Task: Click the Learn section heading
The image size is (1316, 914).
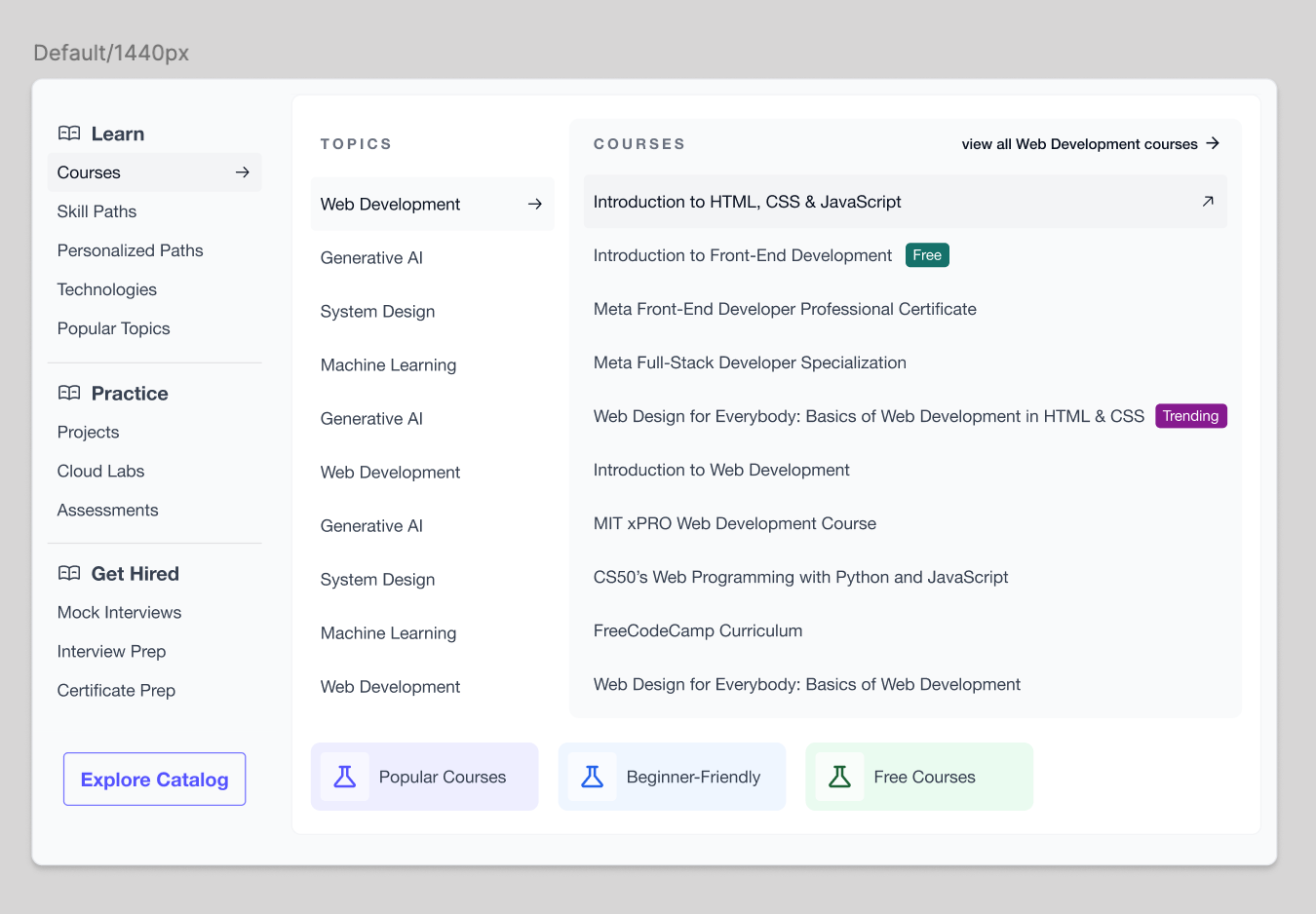Action: (x=118, y=133)
